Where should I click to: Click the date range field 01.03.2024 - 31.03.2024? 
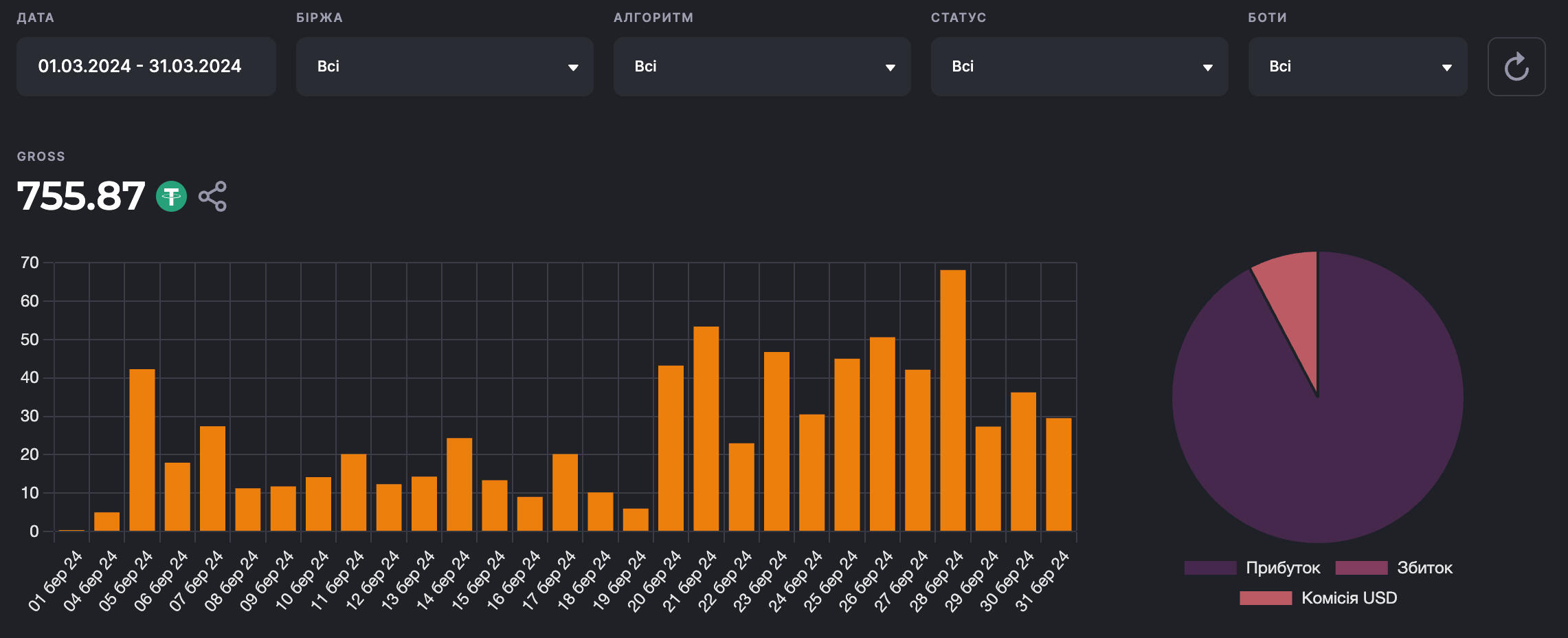146,67
